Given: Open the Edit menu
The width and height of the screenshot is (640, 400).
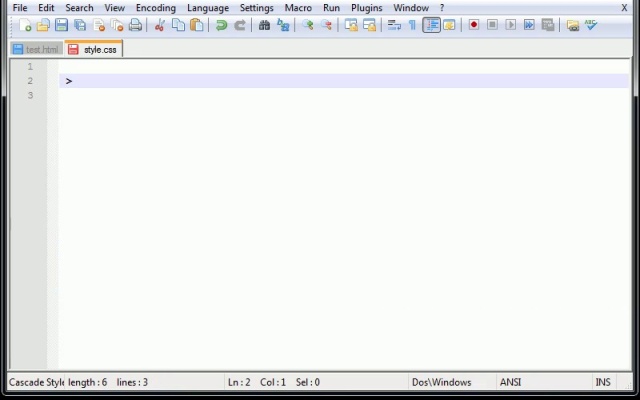Looking at the screenshot, I should pos(46,8).
